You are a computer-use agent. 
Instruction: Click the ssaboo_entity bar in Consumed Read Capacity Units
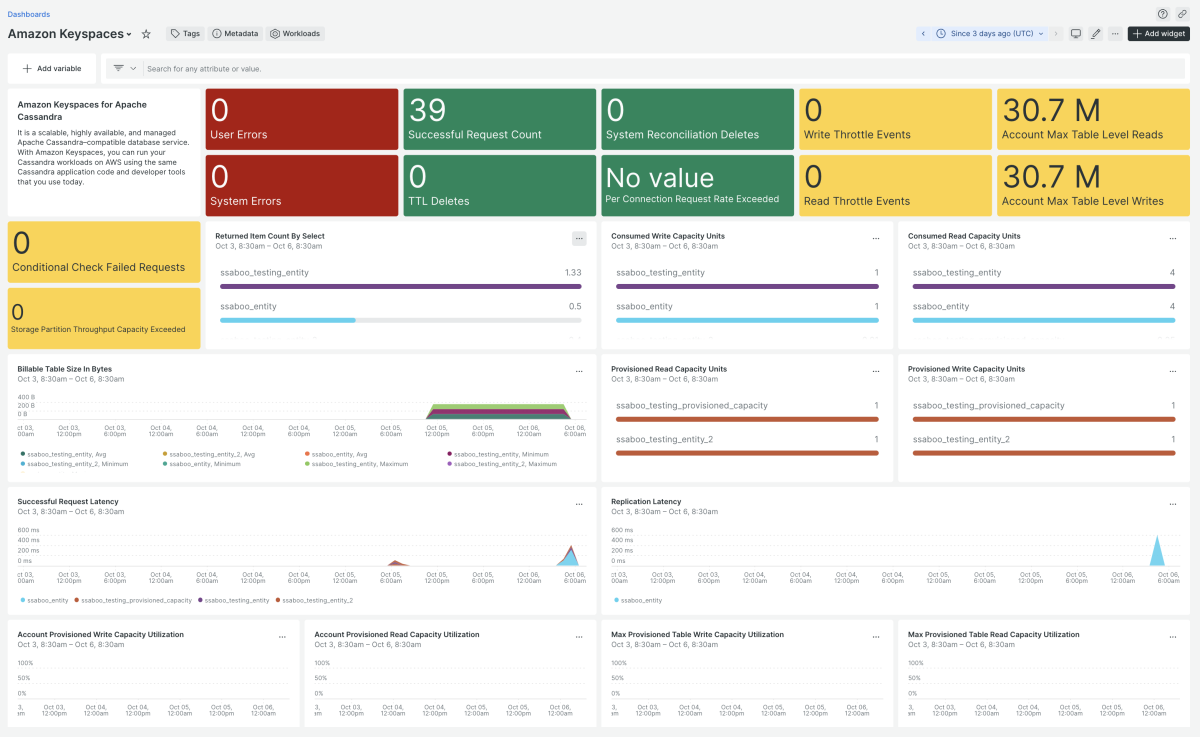(x=1045, y=320)
